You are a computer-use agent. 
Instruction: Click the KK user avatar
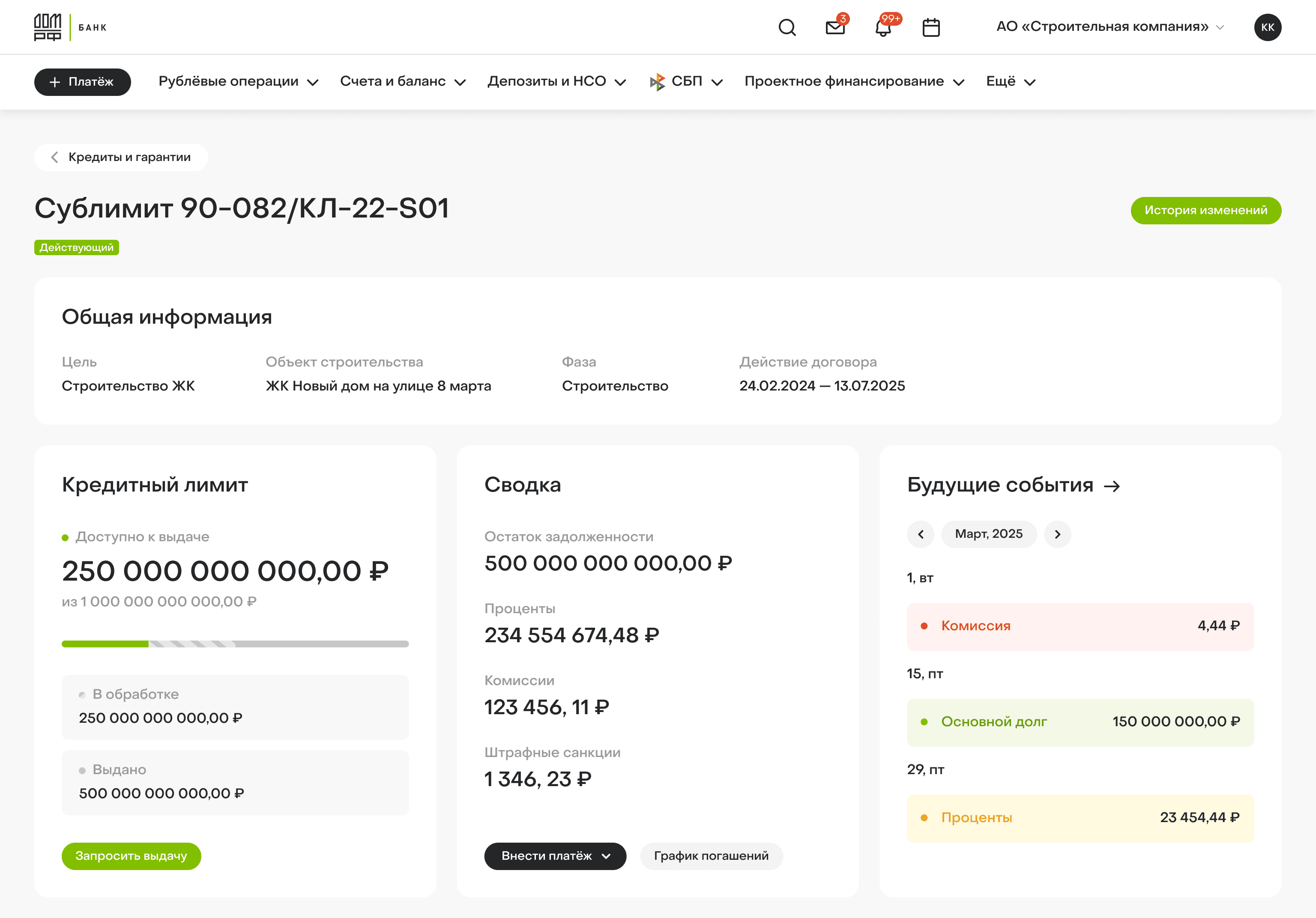coord(1267,27)
